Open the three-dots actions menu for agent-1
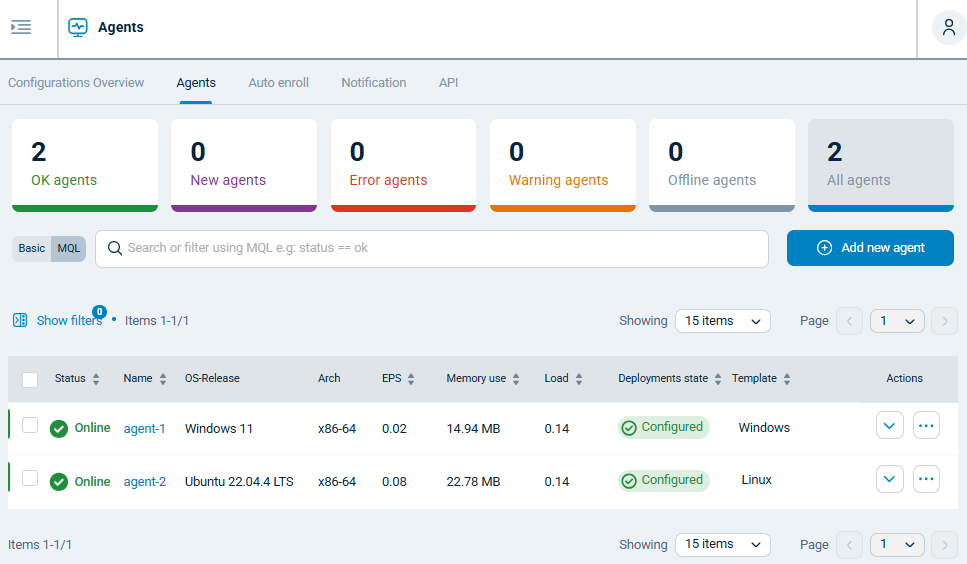The height and width of the screenshot is (564, 967). 926,426
